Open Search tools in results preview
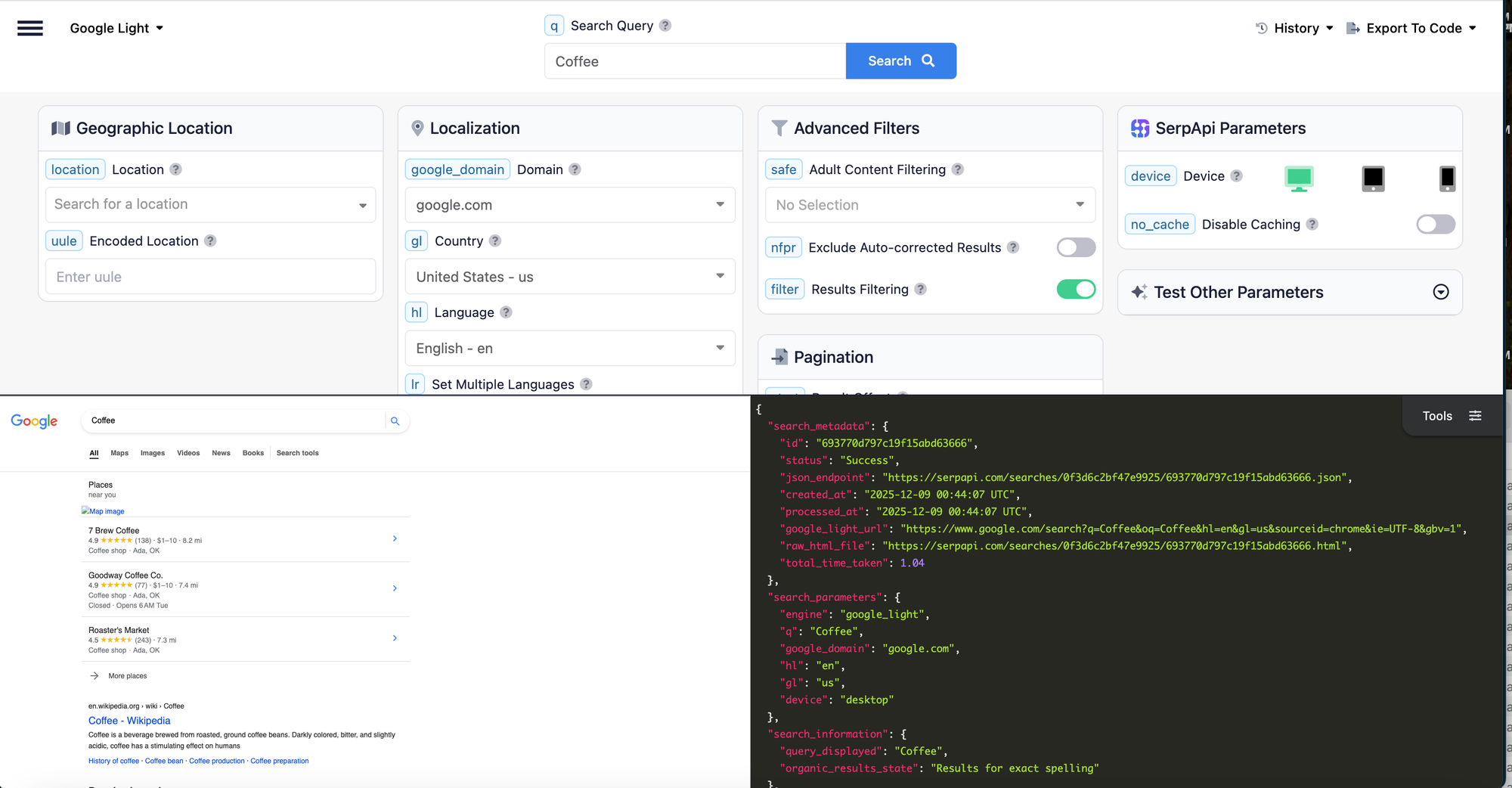This screenshot has height=788, width=1512. pos(298,453)
